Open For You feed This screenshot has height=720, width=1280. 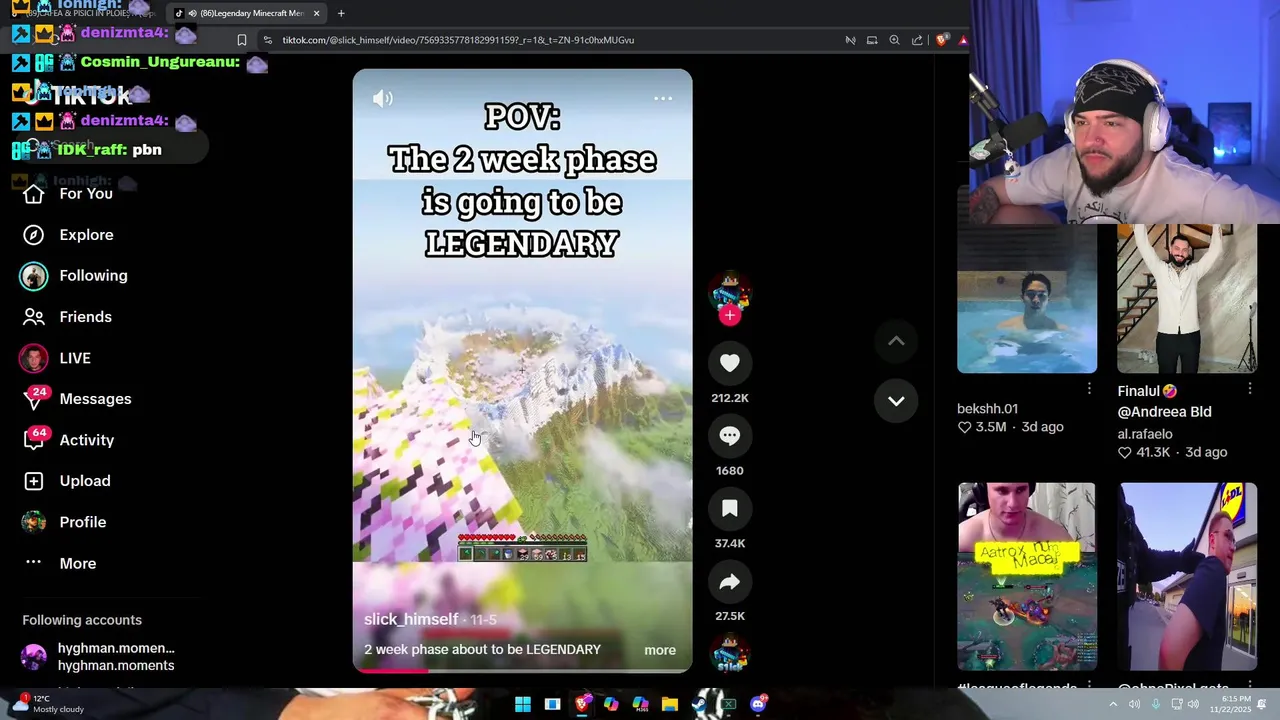[68, 193]
